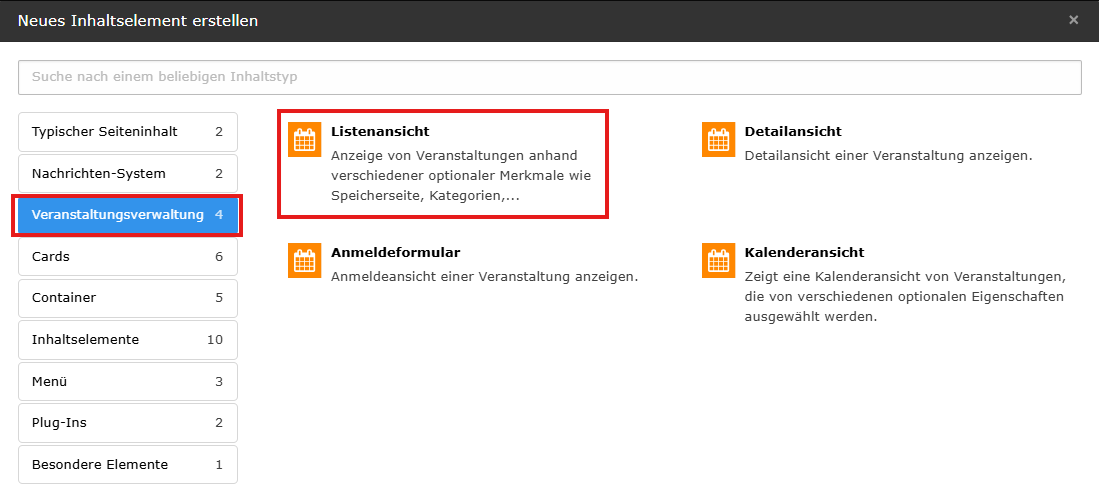Show the Besondere Elemente category
Screen dimensions: 1099x502
pyautogui.click(x=127, y=465)
